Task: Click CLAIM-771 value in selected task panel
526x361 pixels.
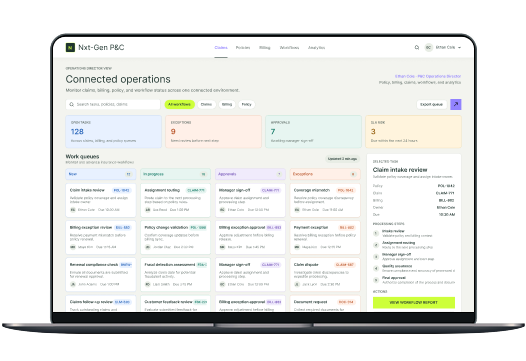Action: pos(445,193)
